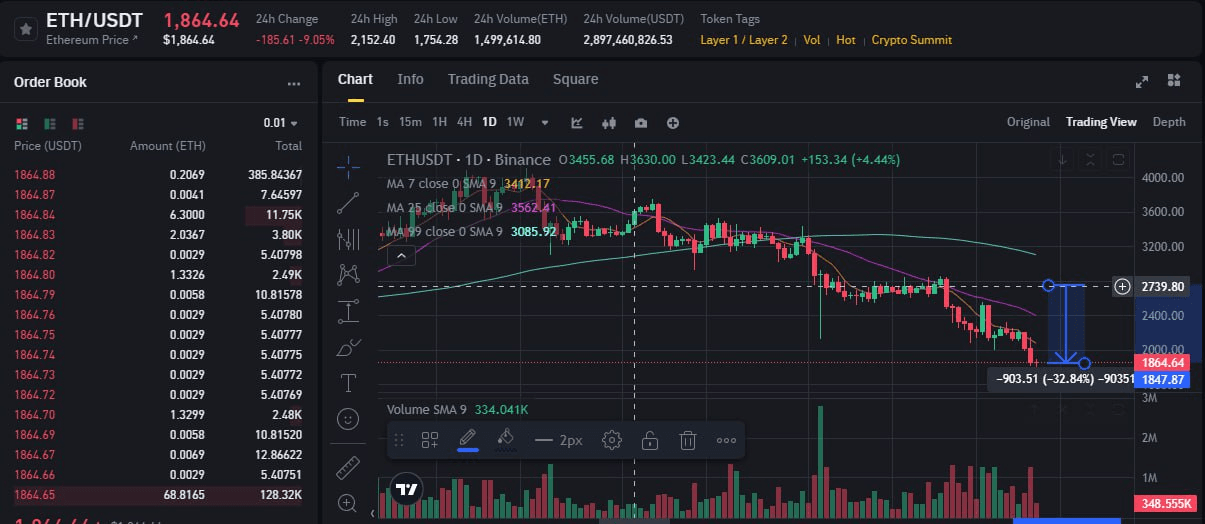Open drawing settings gear in floating toolbar
1205x524 pixels.
(x=612, y=439)
